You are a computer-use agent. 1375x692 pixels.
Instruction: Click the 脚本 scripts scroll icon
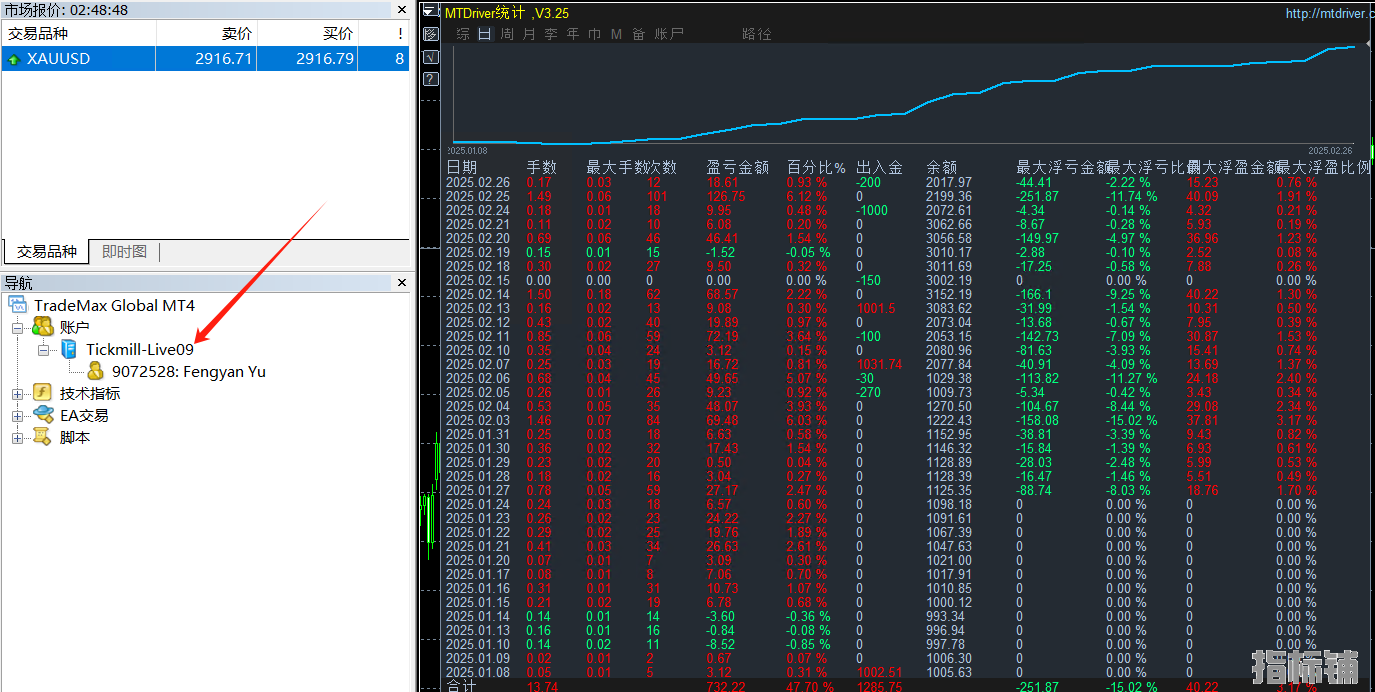point(43,437)
